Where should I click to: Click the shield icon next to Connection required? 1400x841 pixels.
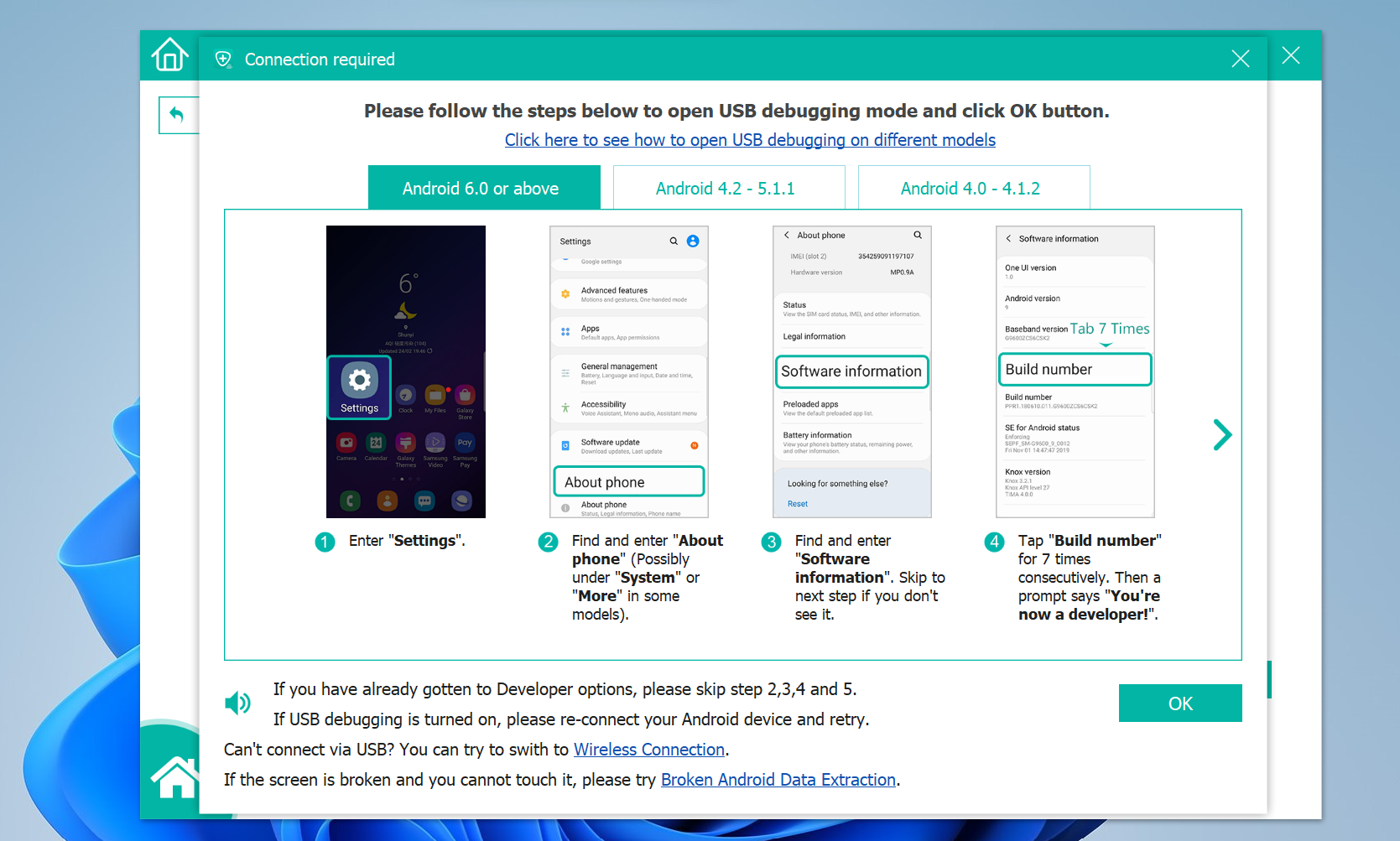(x=223, y=60)
